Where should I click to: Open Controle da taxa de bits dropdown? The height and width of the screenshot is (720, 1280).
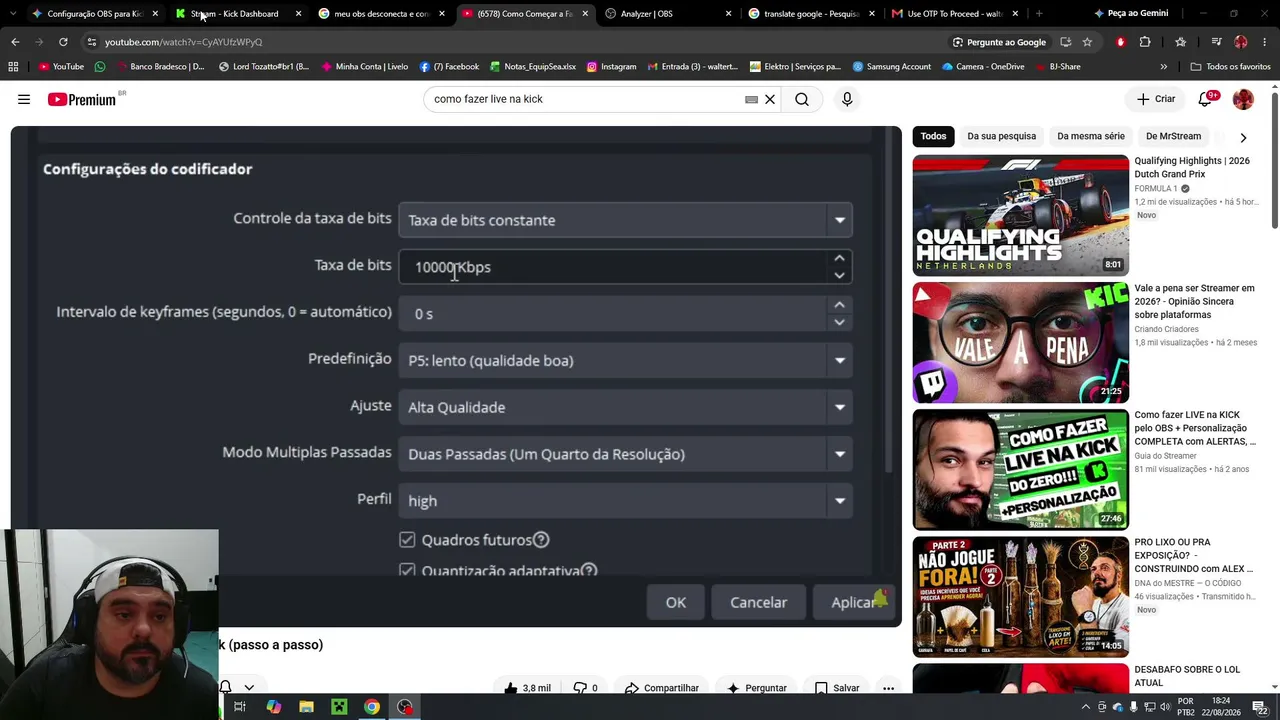coord(625,220)
